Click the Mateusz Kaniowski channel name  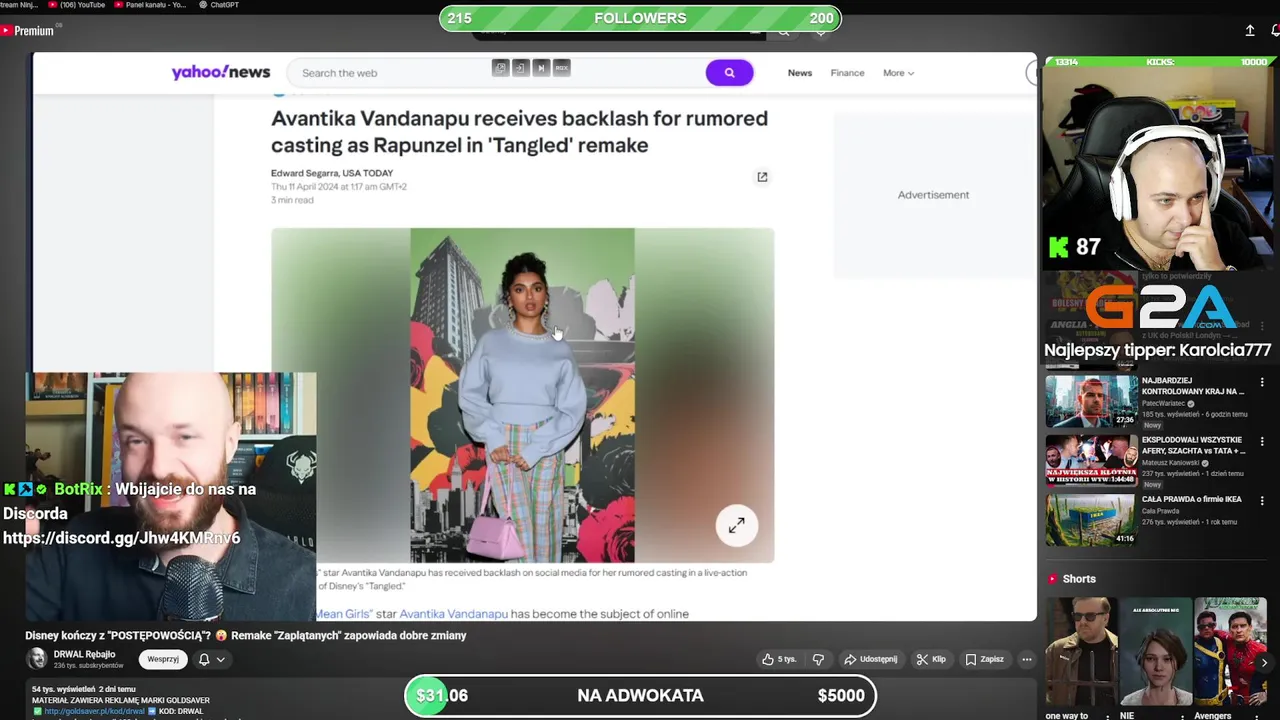coord(1172,463)
